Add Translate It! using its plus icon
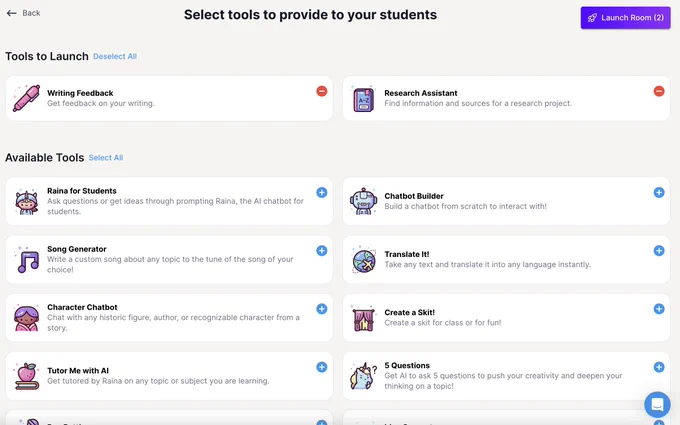The height and width of the screenshot is (425, 680). (659, 251)
